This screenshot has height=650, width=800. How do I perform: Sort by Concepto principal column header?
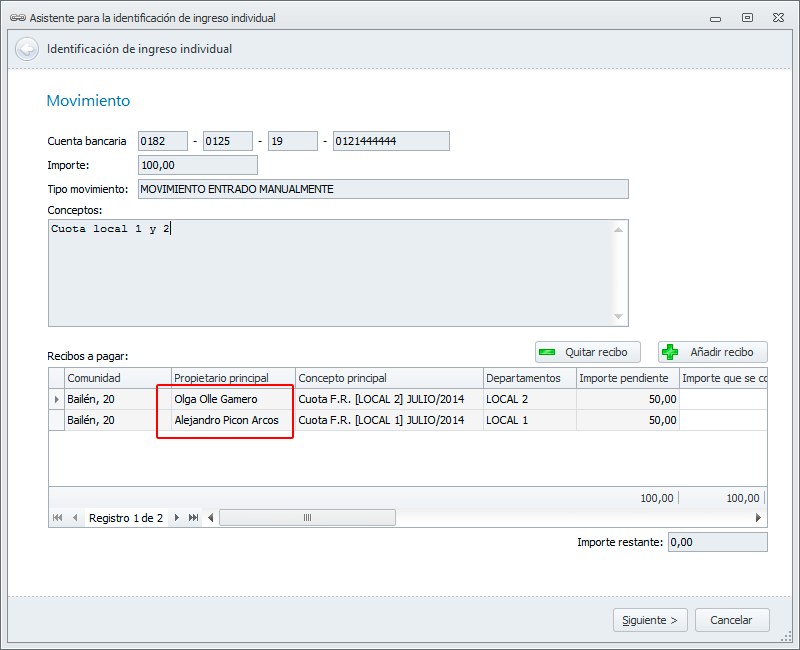click(389, 378)
